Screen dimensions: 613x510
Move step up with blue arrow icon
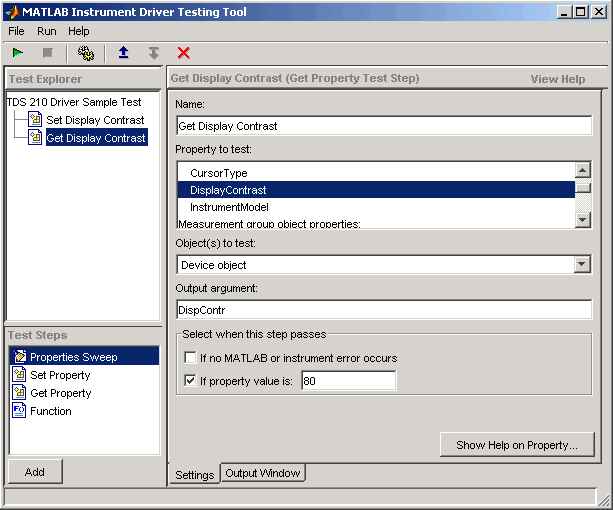124,52
